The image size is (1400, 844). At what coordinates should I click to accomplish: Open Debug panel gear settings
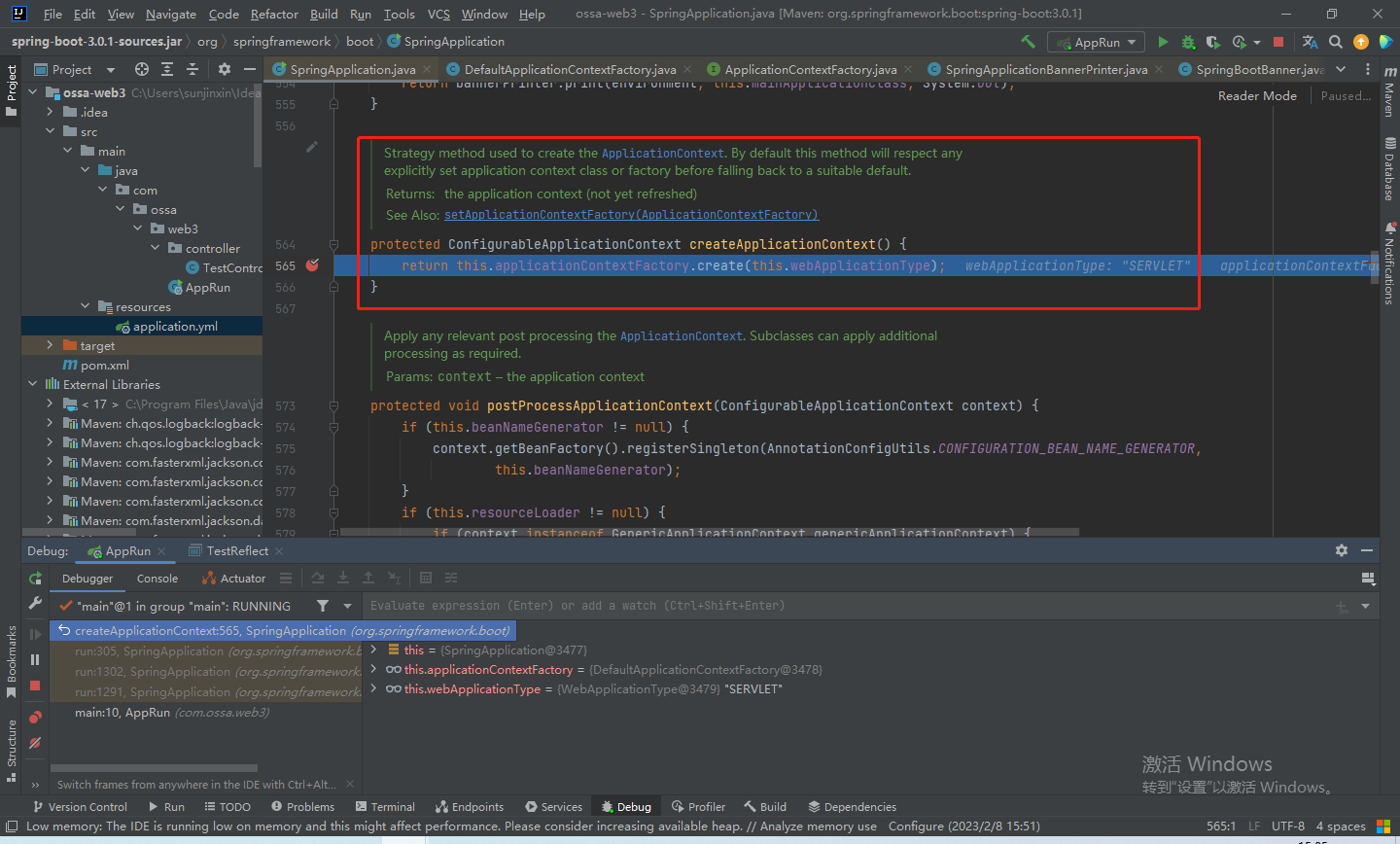pyautogui.click(x=1342, y=550)
